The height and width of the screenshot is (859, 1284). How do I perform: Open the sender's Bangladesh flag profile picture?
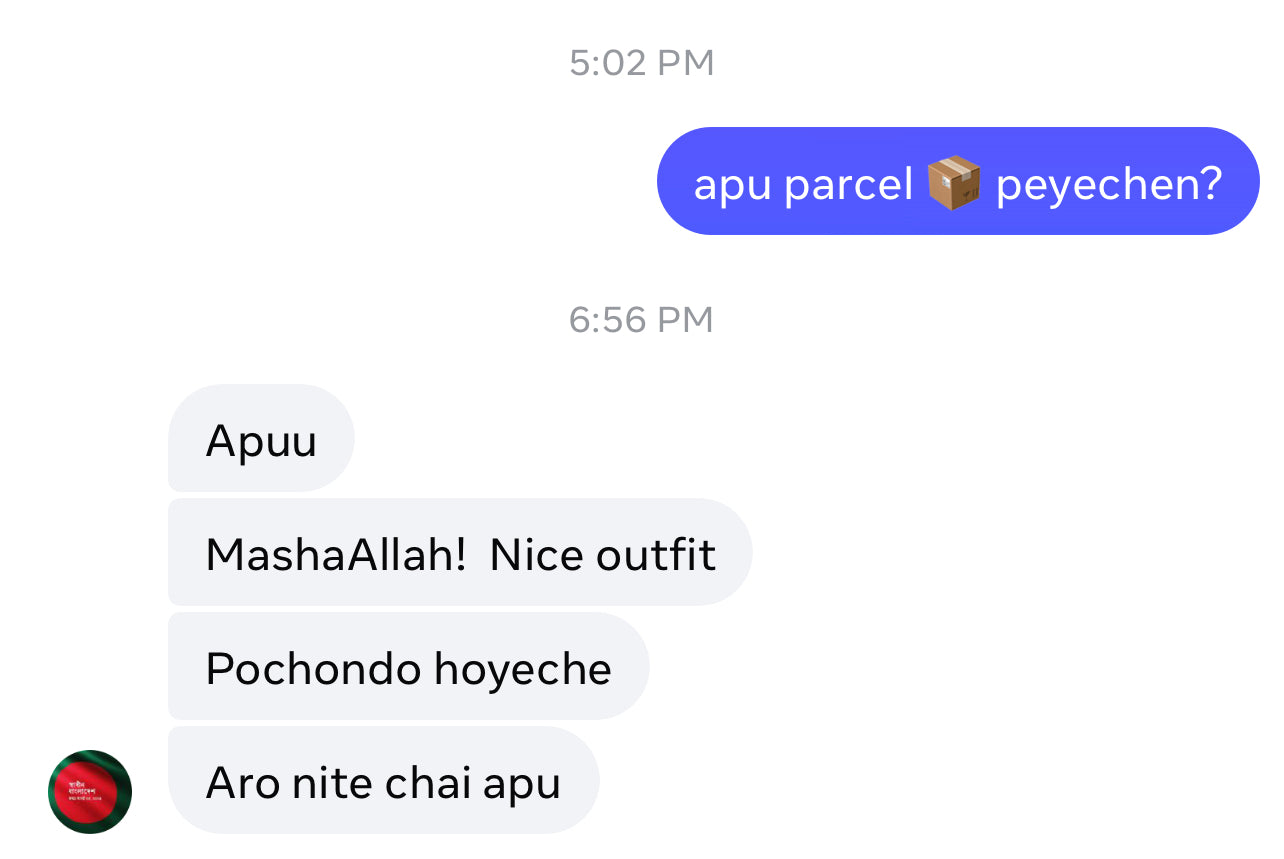pos(90,792)
